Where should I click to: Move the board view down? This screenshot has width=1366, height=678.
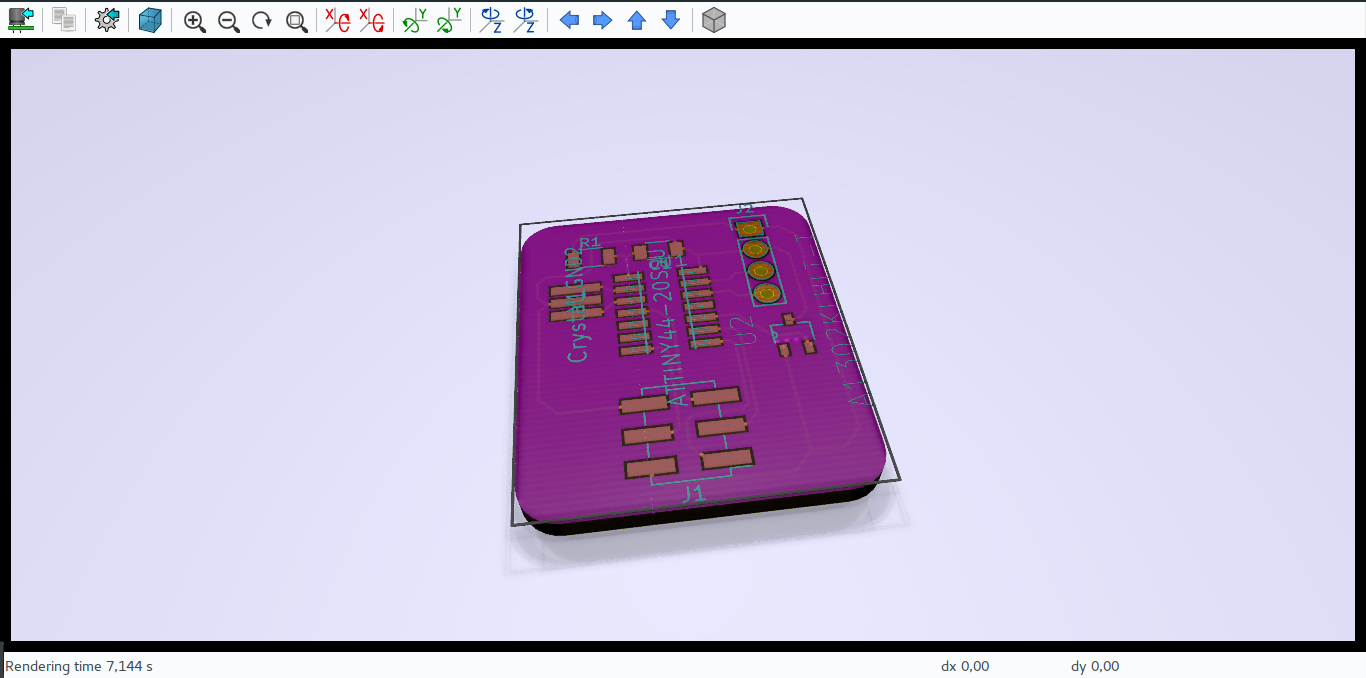669,18
